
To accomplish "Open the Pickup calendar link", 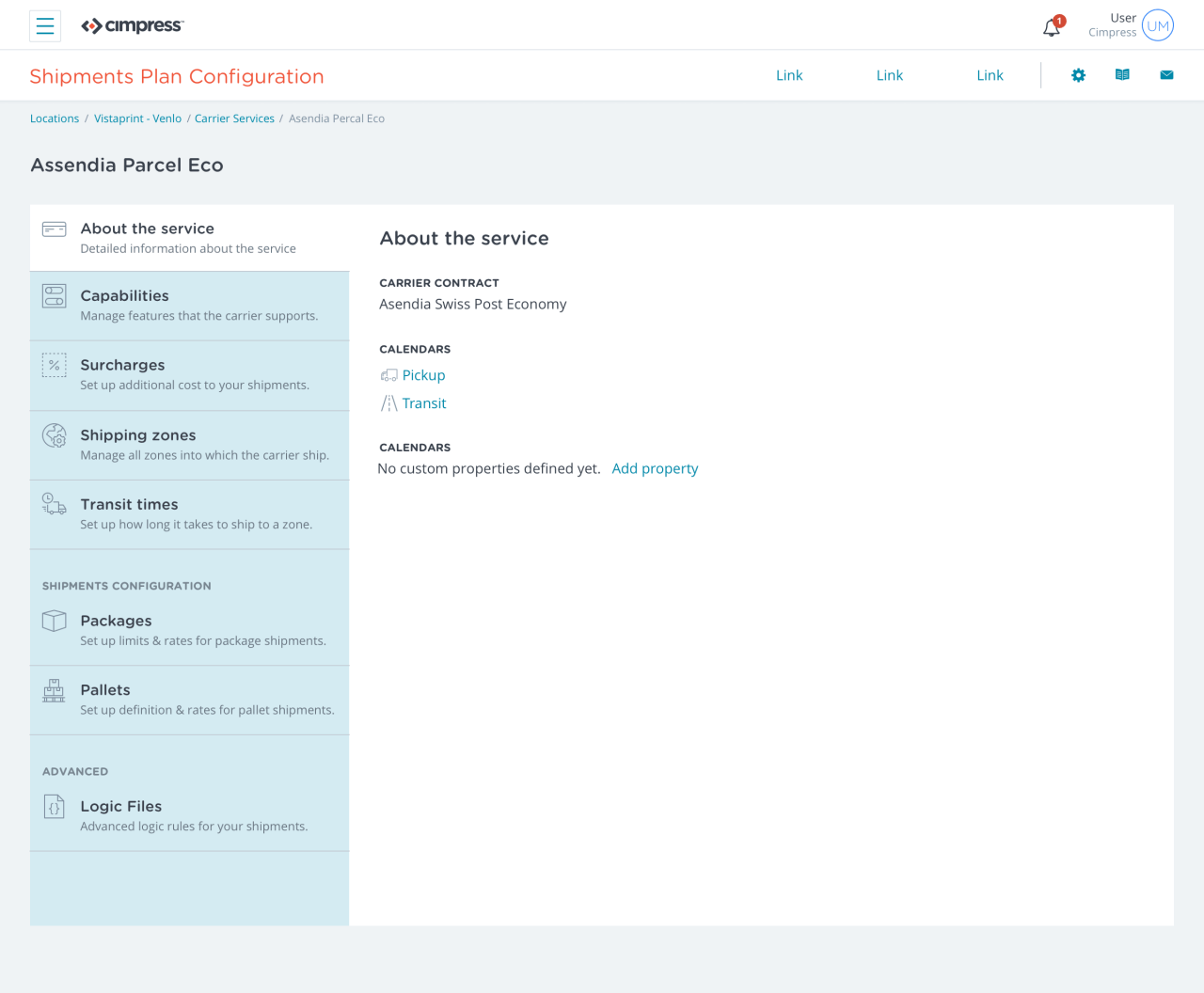I will point(424,375).
